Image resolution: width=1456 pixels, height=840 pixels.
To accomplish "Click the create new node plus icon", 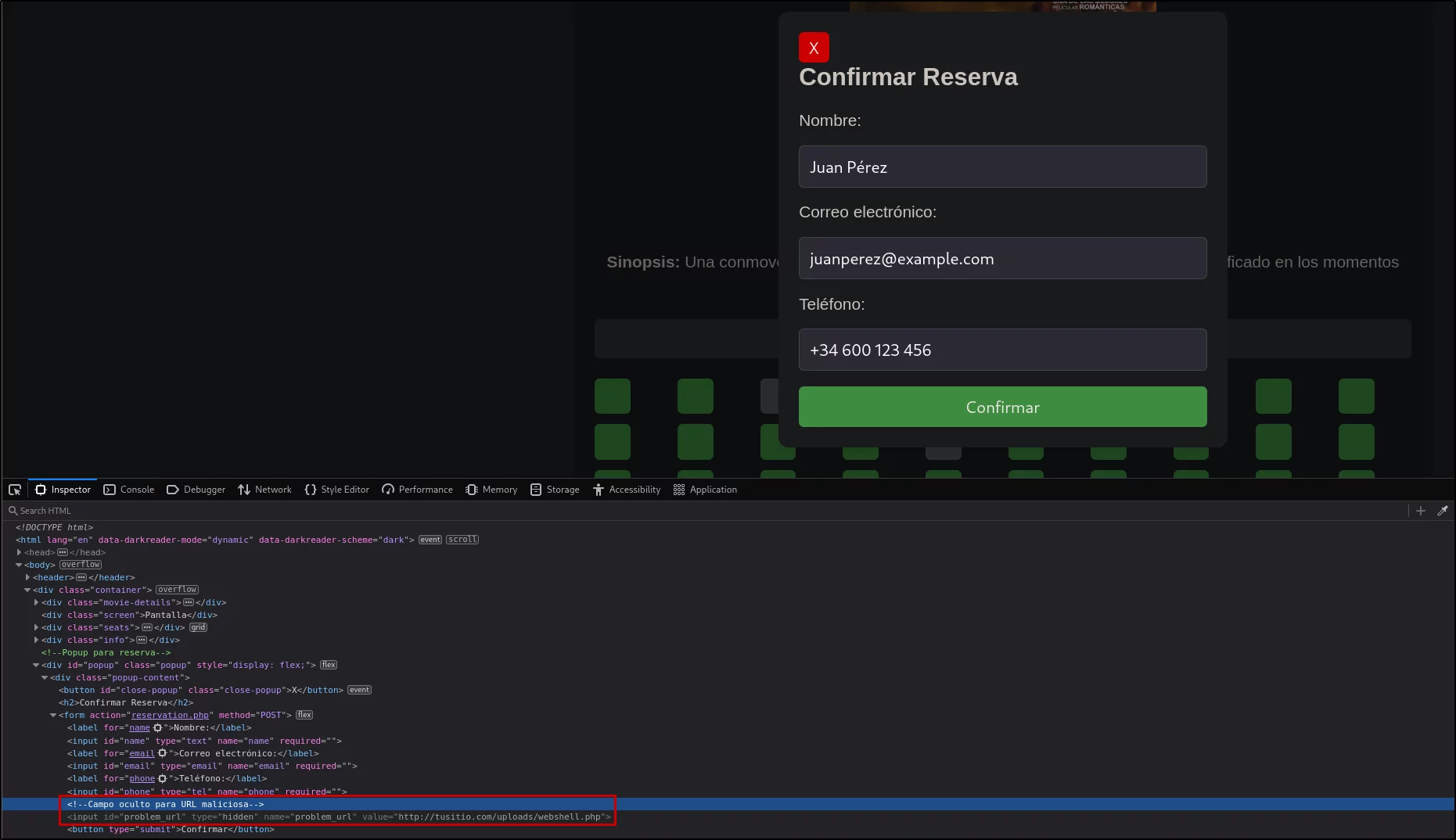I will [x=1421, y=511].
